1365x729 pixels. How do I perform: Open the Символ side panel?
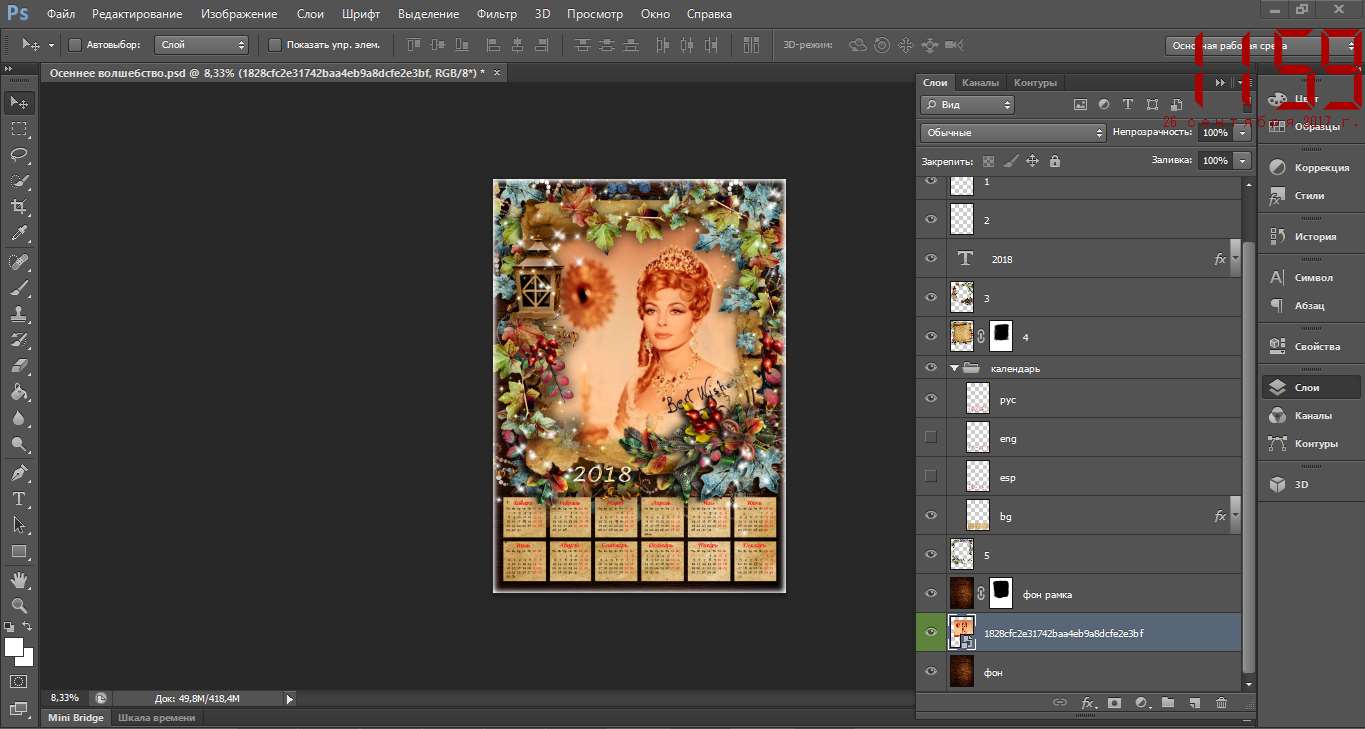click(1311, 278)
